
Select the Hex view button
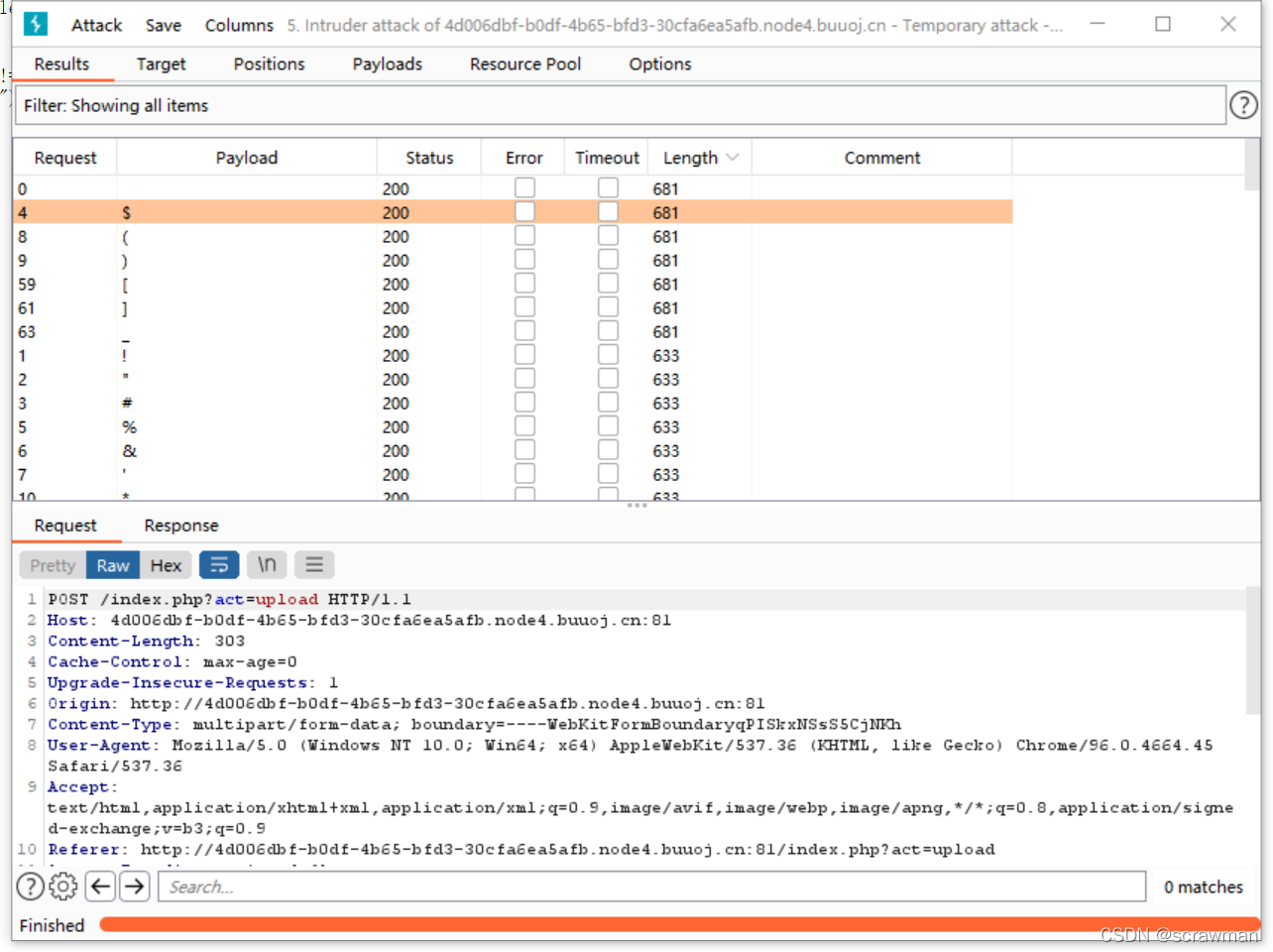166,565
